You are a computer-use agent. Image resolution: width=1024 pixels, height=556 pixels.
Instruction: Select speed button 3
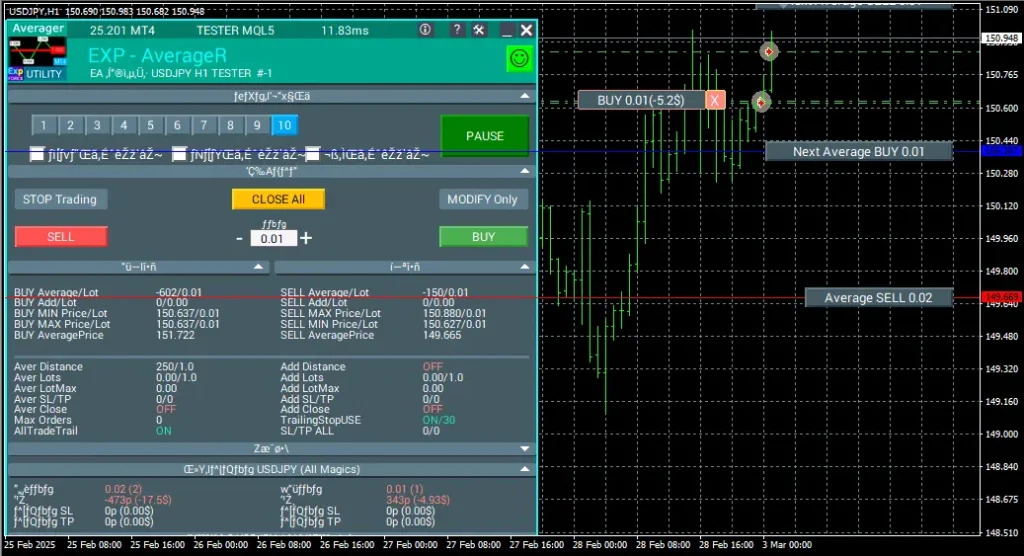[97, 125]
